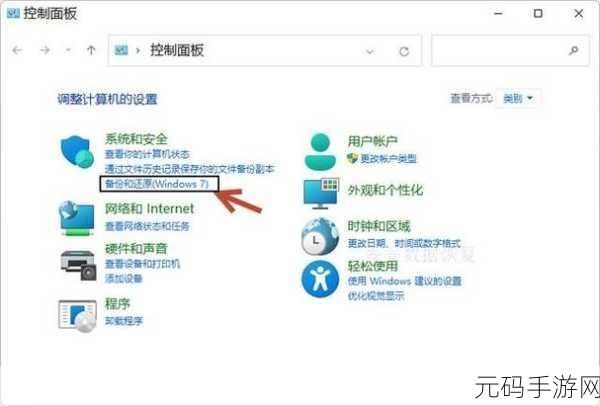Expand the address bar history chevron
600x406 pixels.
pos(370,51)
